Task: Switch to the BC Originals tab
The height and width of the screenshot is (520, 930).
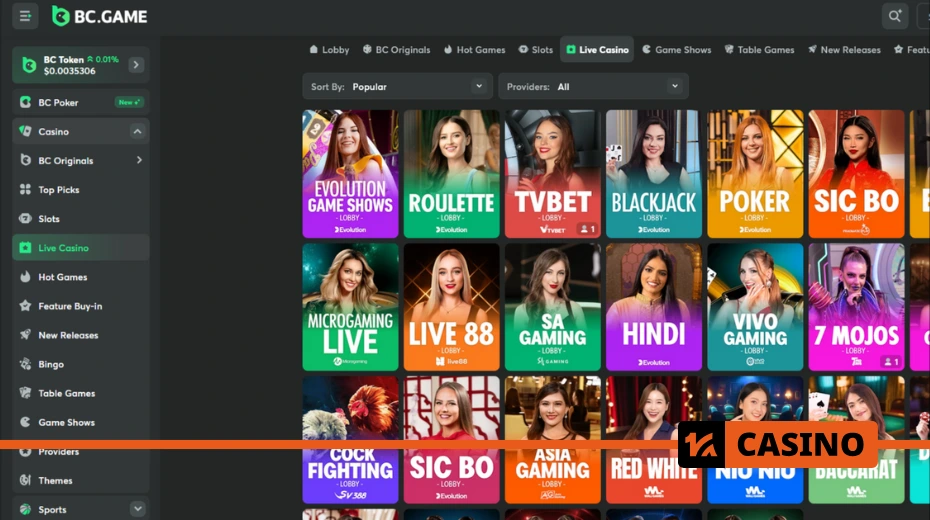Action: click(x=396, y=50)
